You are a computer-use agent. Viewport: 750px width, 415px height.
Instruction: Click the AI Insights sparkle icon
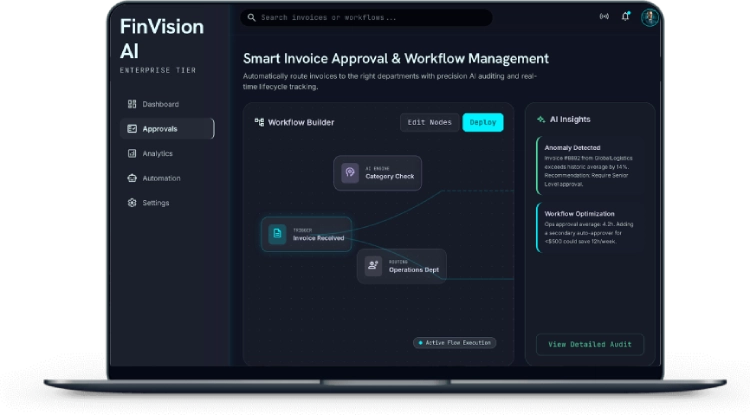pyautogui.click(x=541, y=120)
